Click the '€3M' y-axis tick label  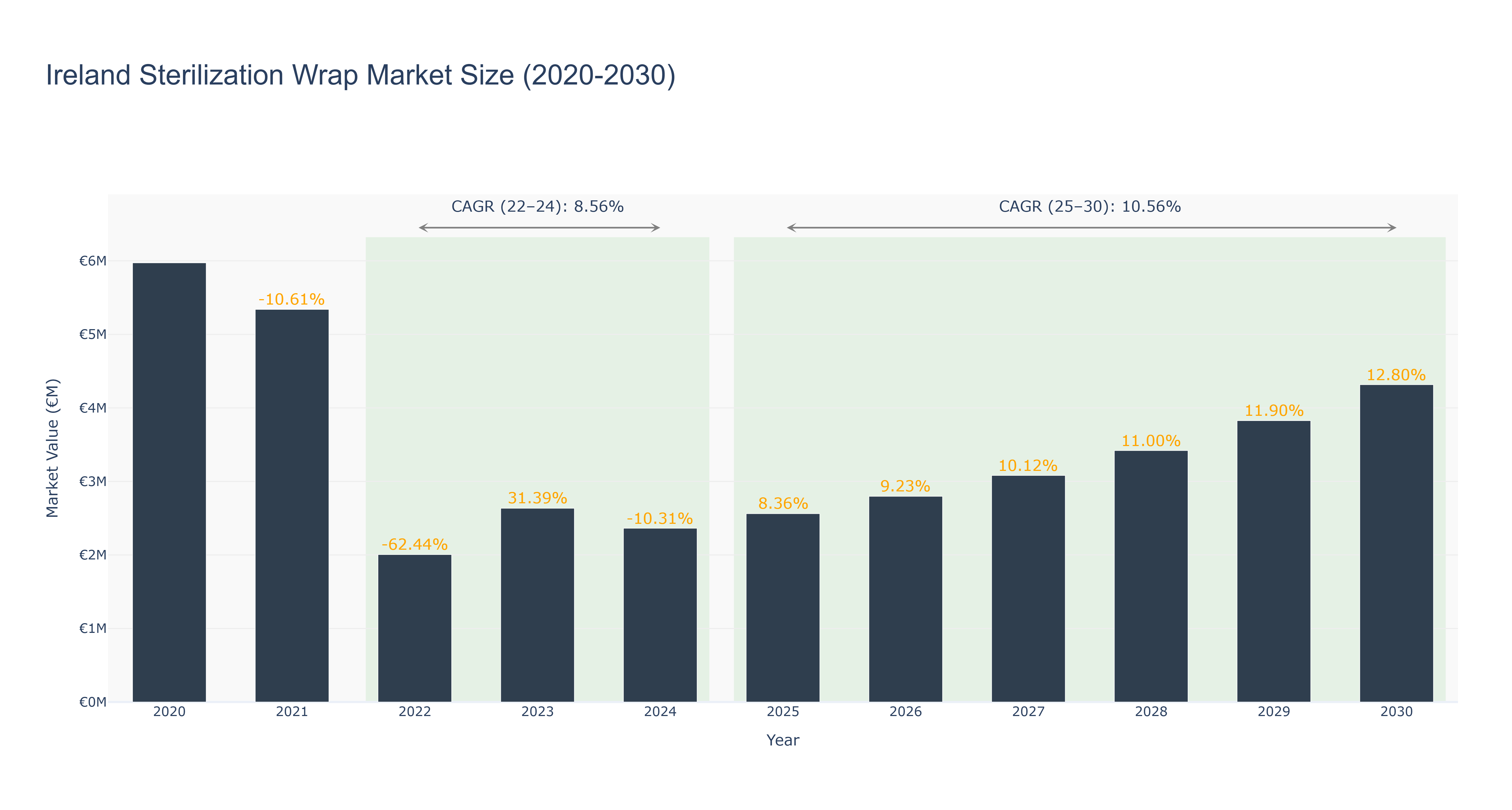pyautogui.click(x=93, y=481)
